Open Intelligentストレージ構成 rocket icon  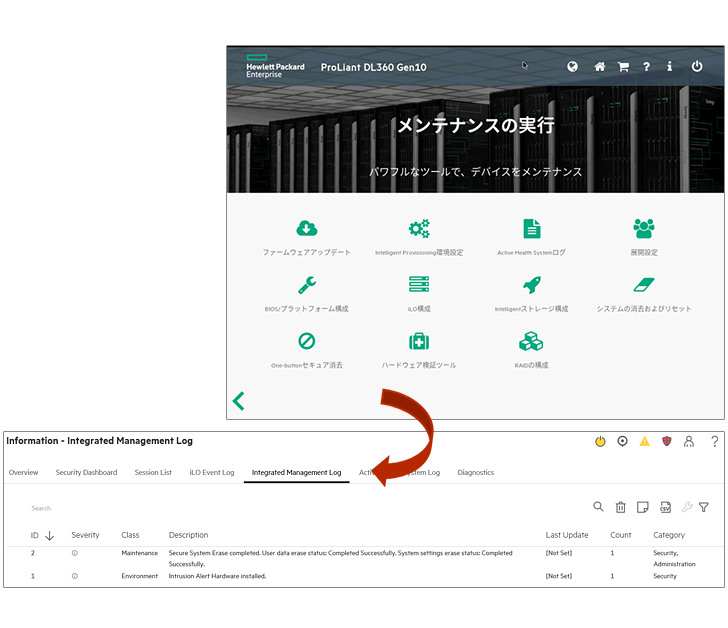pos(532,285)
